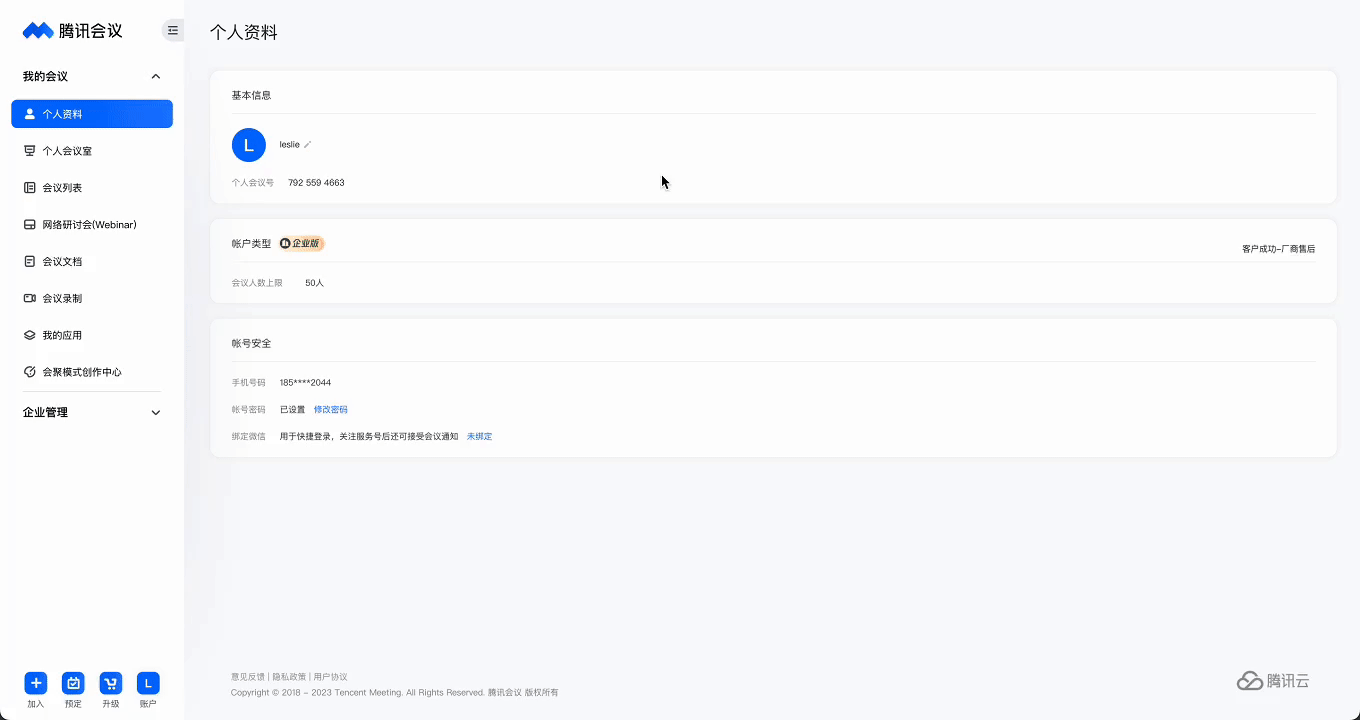Click the 企业版 account badge
This screenshot has height=720, width=1360.
tap(302, 243)
